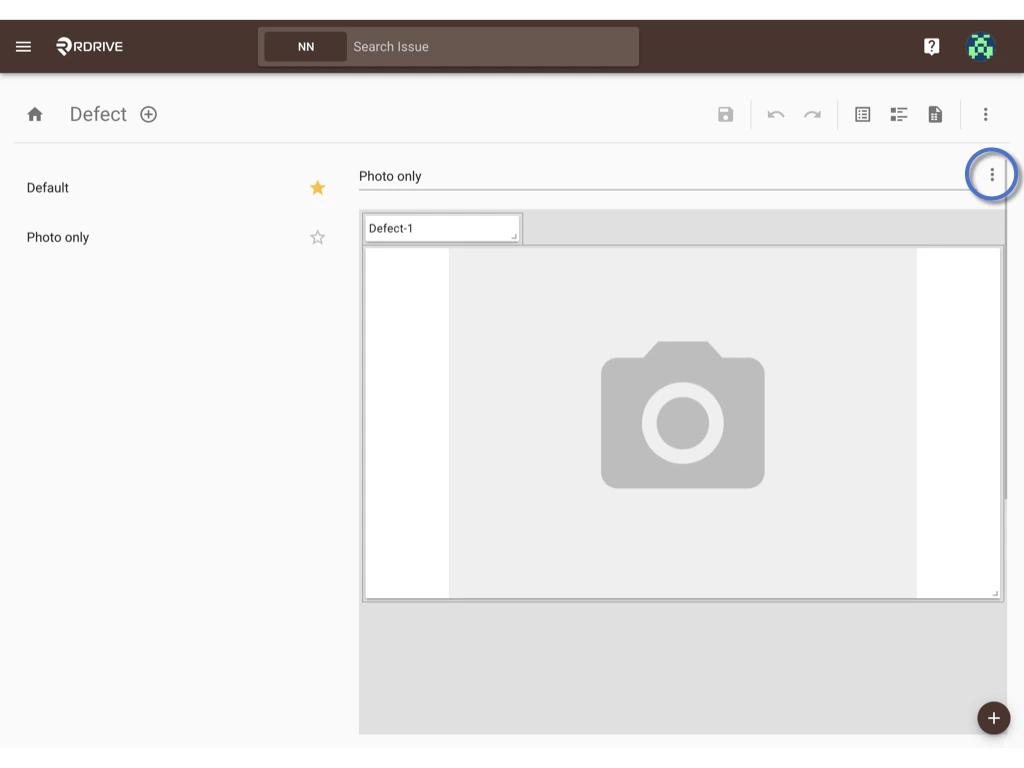This screenshot has height=768, width=1024.
Task: Open the Photo only options three-dot menu
Action: (991, 174)
